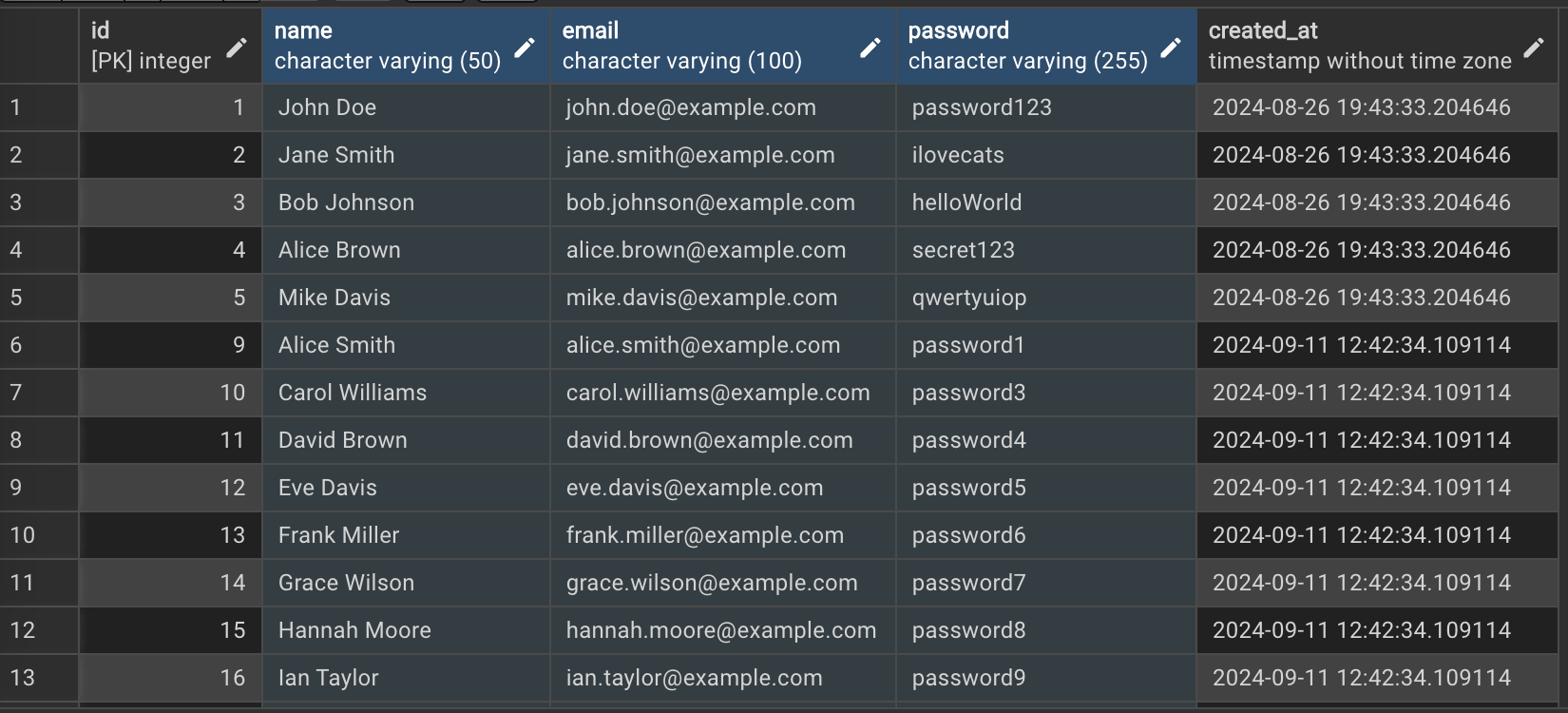This screenshot has width=1568, height=713.
Task: Select row number 7 header
Action: [x=38, y=393]
